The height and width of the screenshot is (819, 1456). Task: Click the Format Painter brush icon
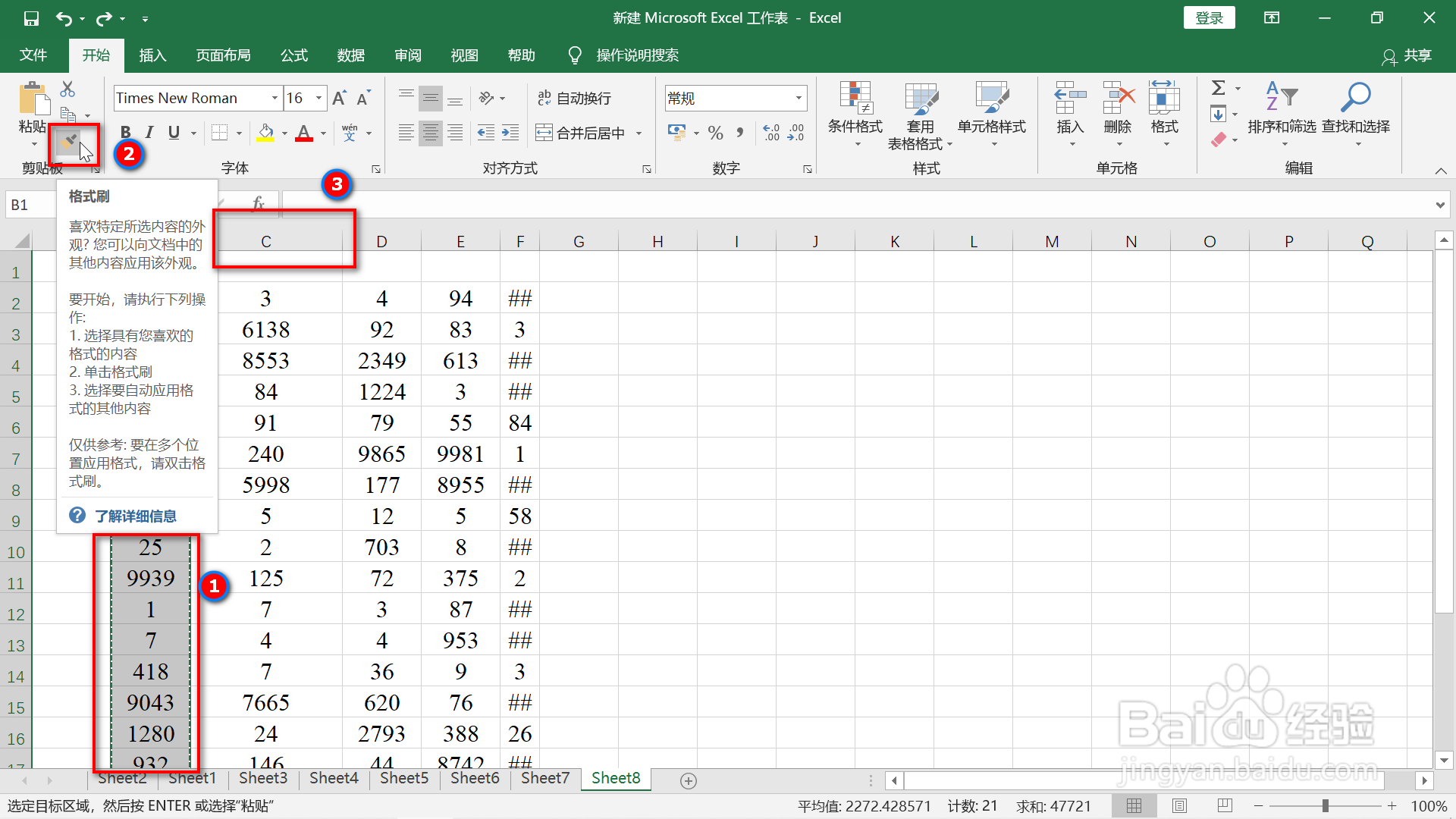coord(69,141)
